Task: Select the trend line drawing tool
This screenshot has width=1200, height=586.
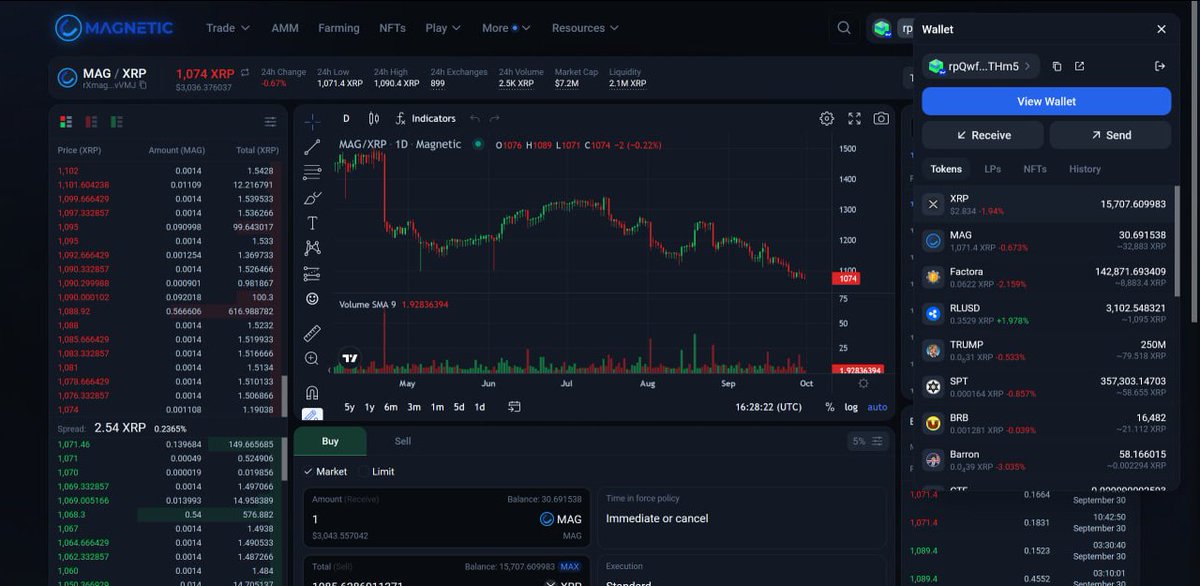Action: click(312, 147)
